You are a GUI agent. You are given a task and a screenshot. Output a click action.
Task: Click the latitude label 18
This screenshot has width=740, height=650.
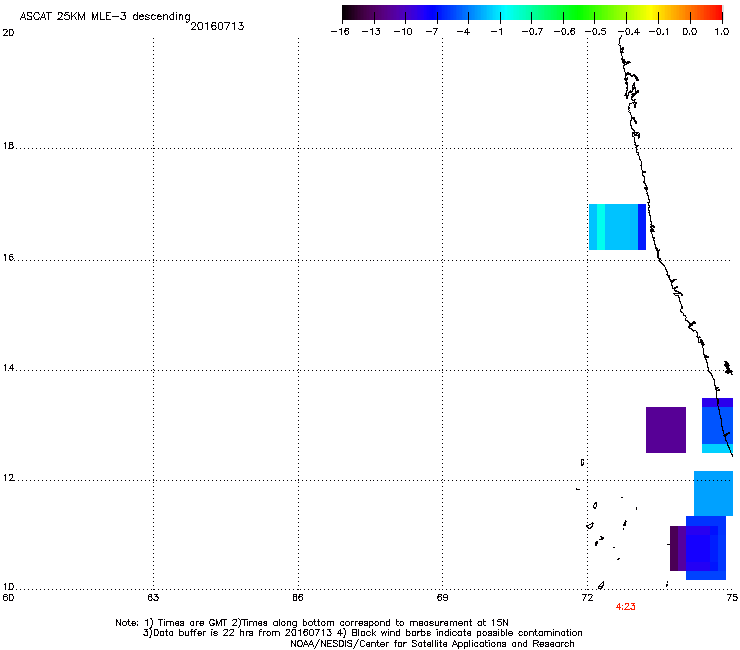click(x=8, y=146)
